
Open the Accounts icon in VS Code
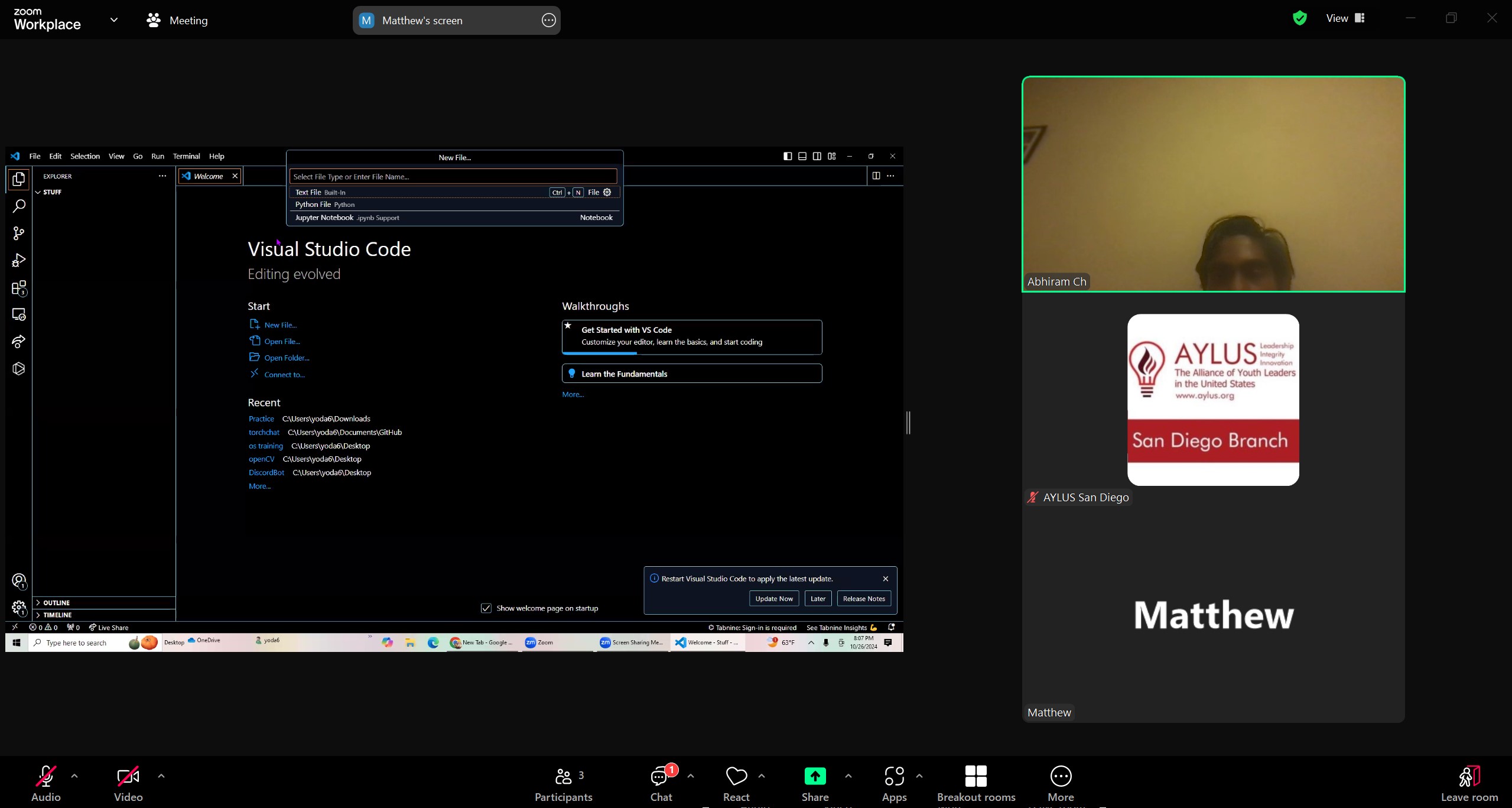(18, 581)
